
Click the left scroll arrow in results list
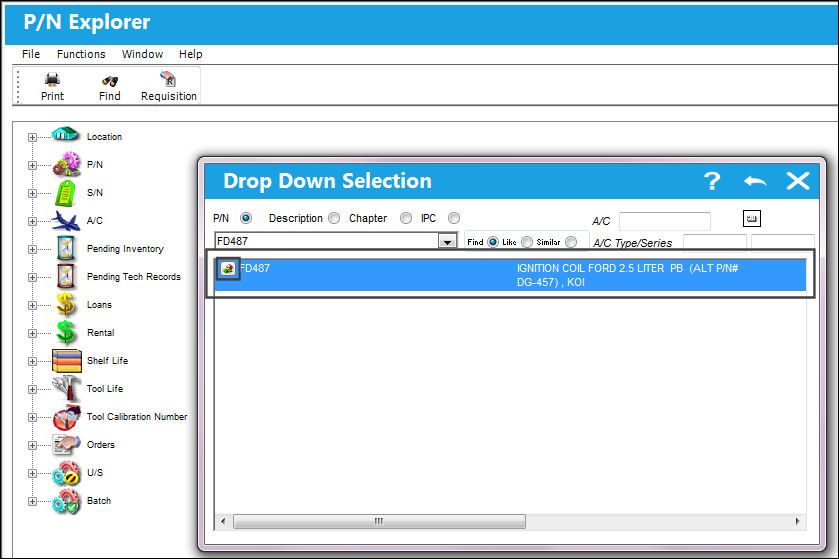[223, 521]
